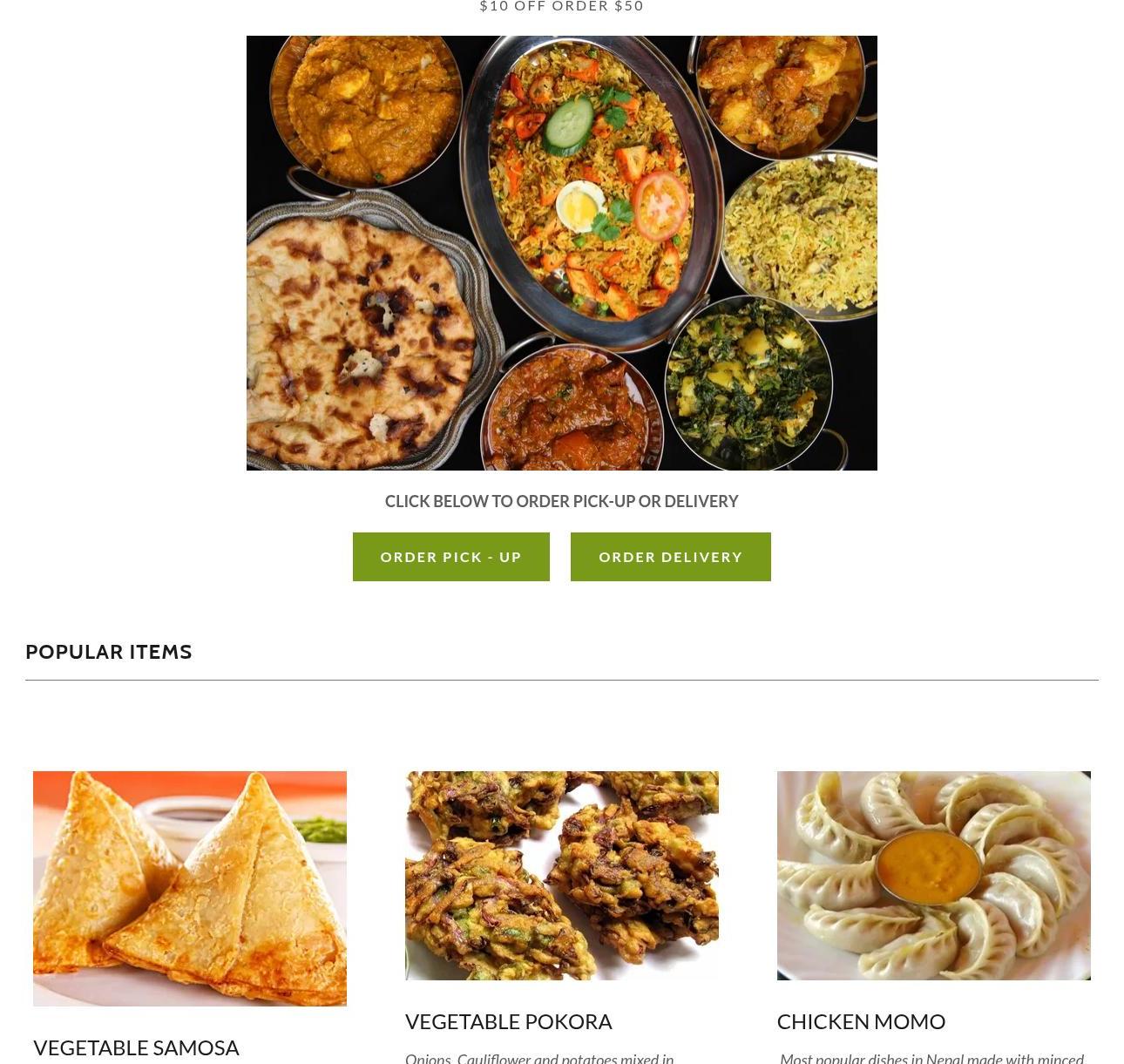Image resolution: width=1124 pixels, height=1064 pixels.
Task: Click the Order Delivery button
Action: tap(670, 557)
